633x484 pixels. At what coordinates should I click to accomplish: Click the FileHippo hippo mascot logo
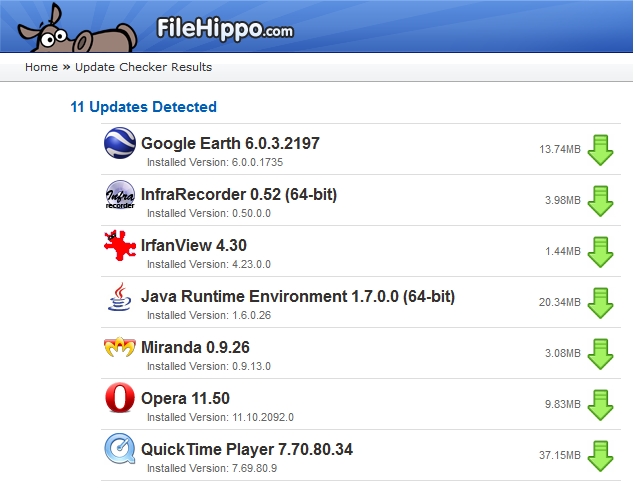pos(77,28)
